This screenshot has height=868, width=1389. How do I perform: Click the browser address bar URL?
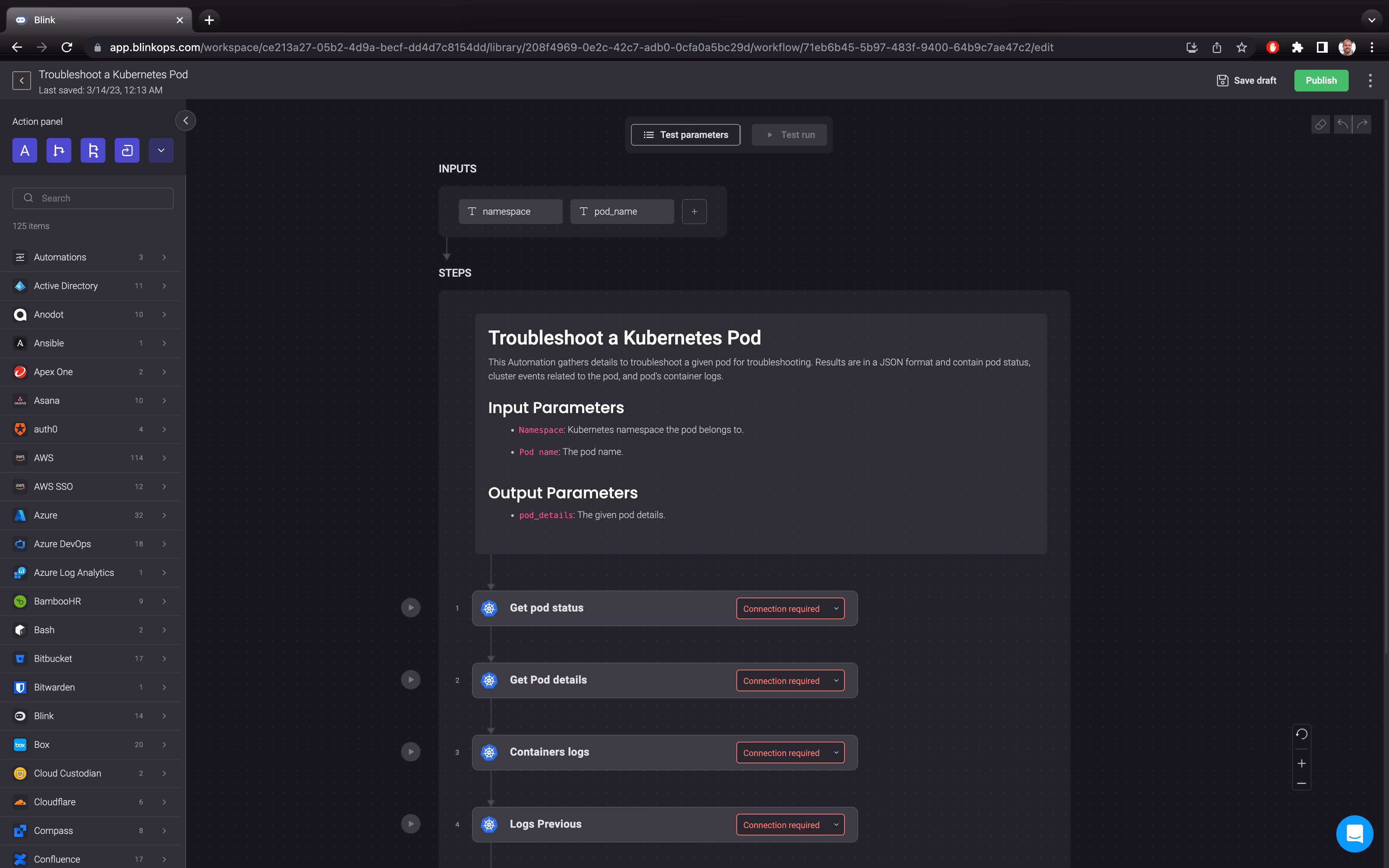tap(581, 48)
